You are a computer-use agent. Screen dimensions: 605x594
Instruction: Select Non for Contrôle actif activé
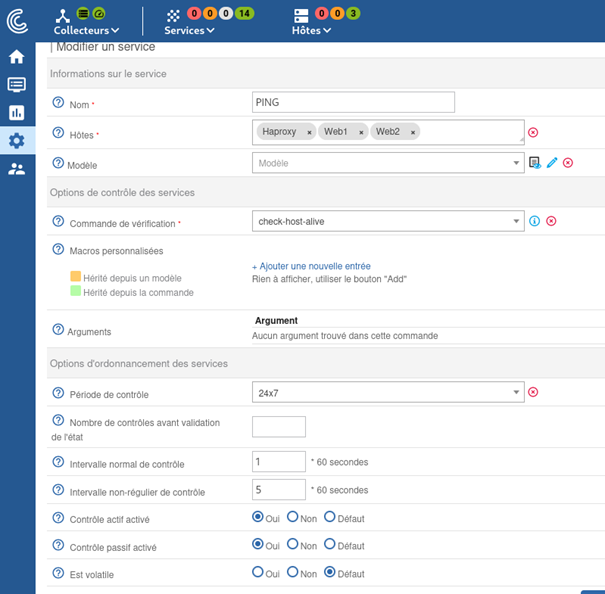point(293,517)
